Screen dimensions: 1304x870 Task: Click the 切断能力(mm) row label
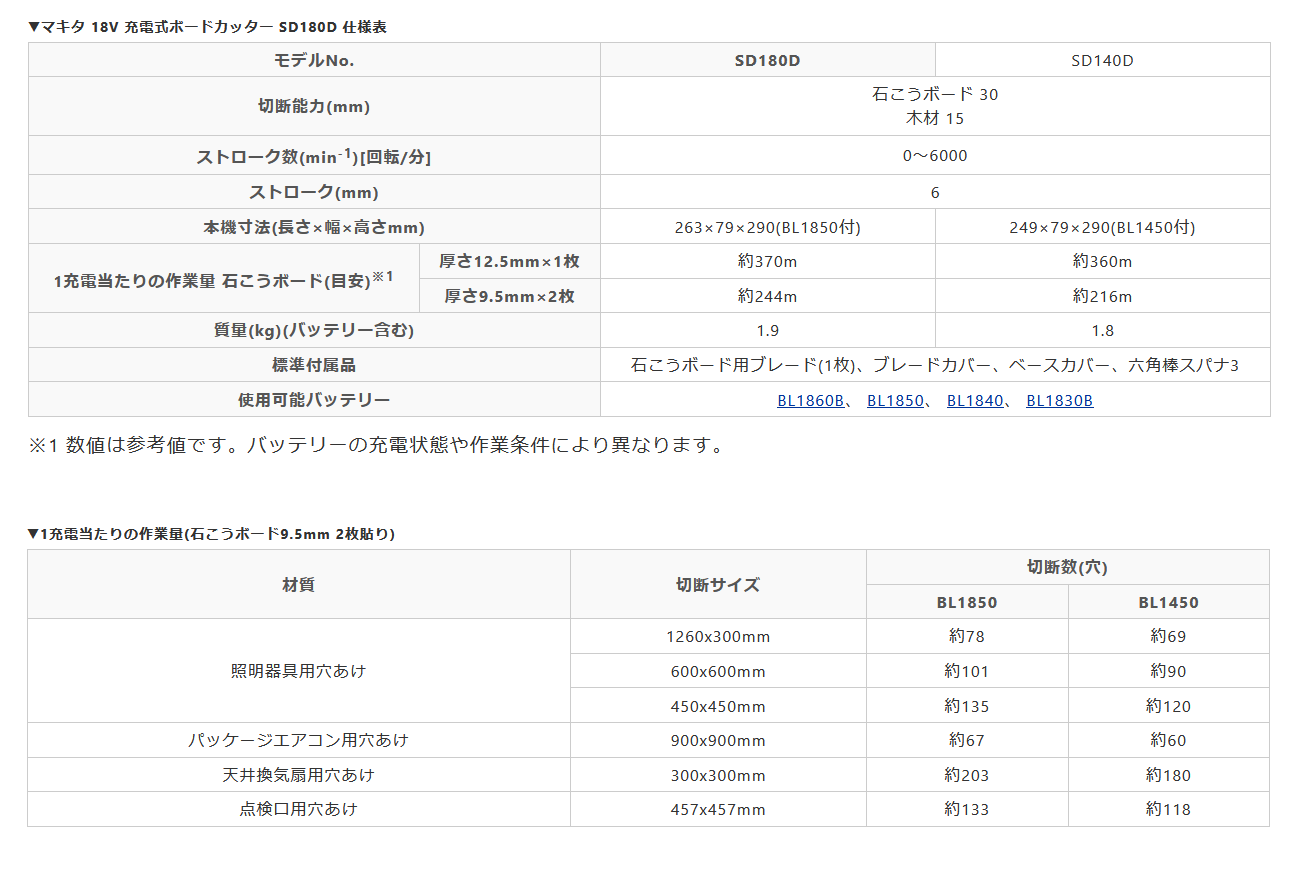click(314, 106)
